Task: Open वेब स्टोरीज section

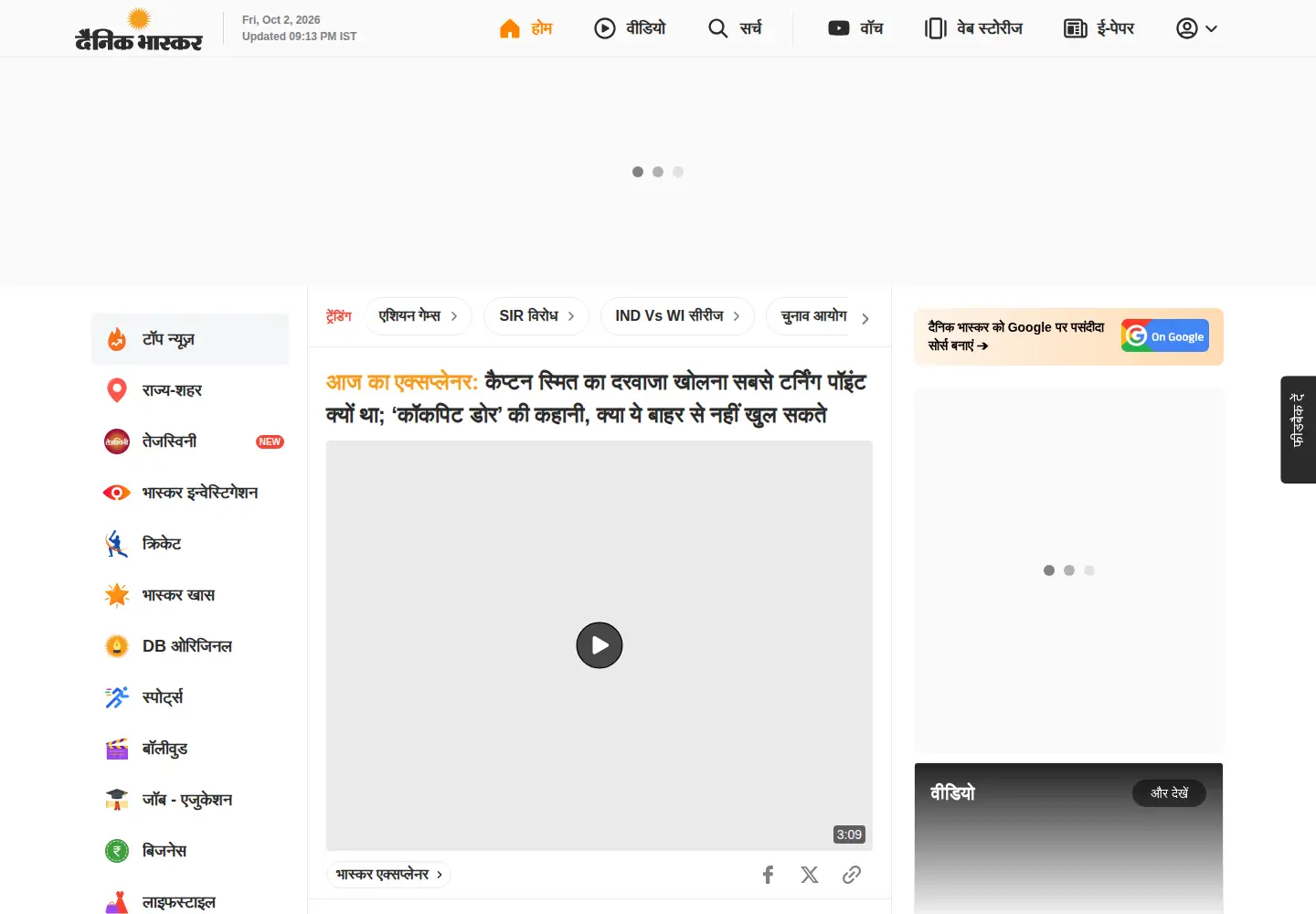Action: tap(990, 28)
